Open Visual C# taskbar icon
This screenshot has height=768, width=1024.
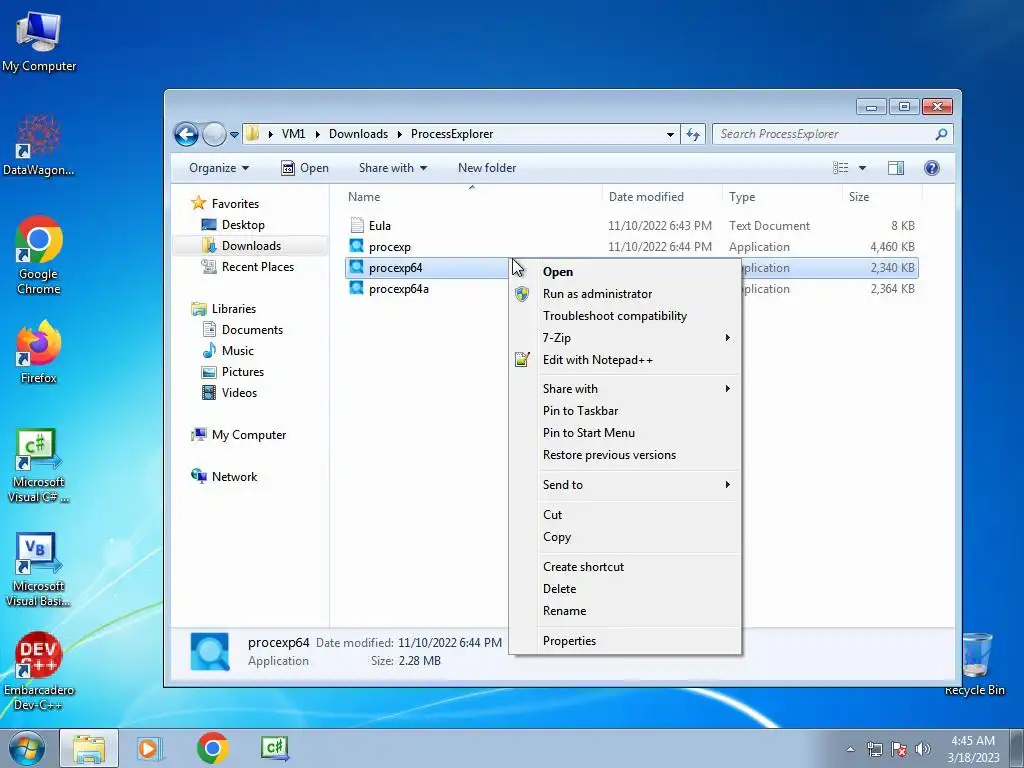pyautogui.click(x=274, y=748)
